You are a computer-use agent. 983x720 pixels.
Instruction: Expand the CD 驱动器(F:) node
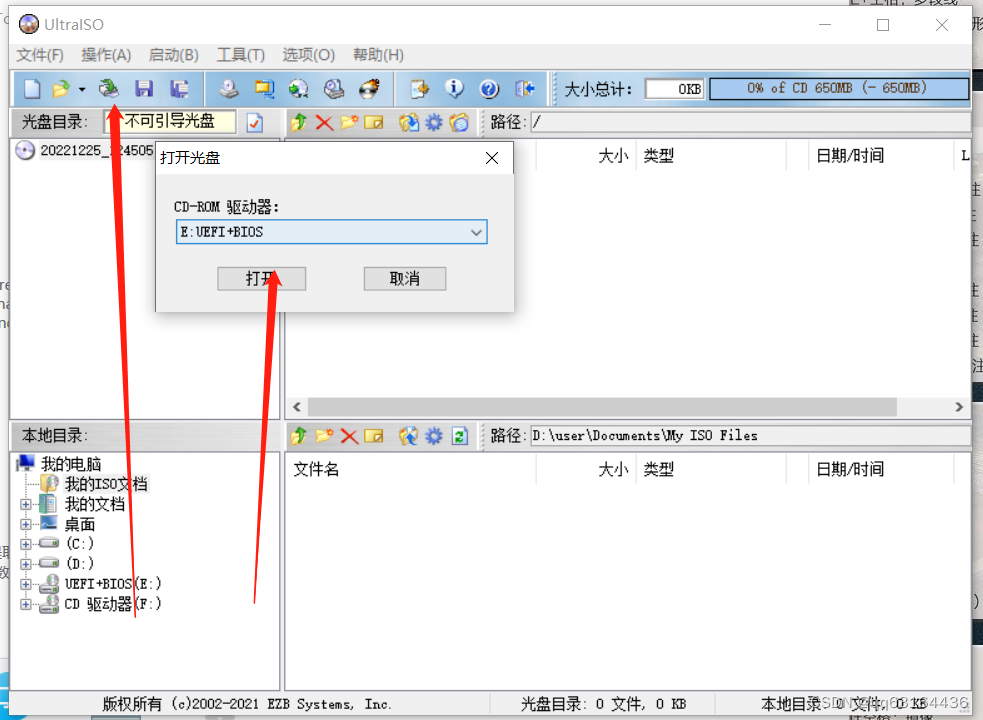[26, 604]
